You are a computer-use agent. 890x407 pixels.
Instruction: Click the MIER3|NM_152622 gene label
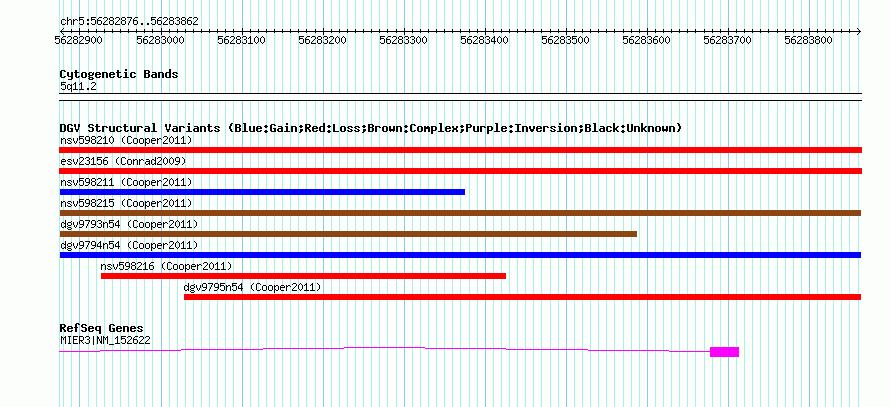[105, 341]
